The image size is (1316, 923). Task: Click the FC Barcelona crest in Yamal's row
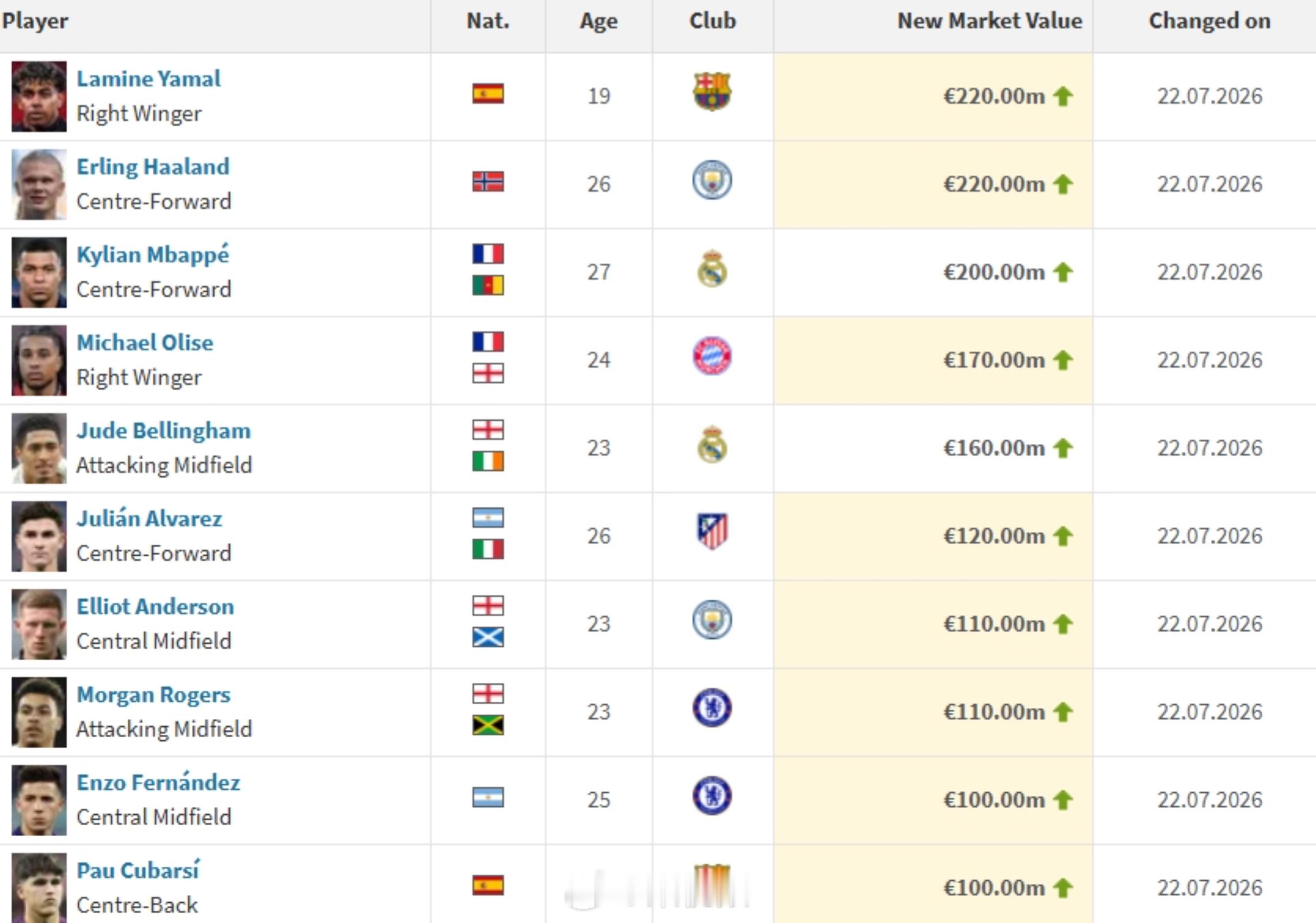pos(712,92)
